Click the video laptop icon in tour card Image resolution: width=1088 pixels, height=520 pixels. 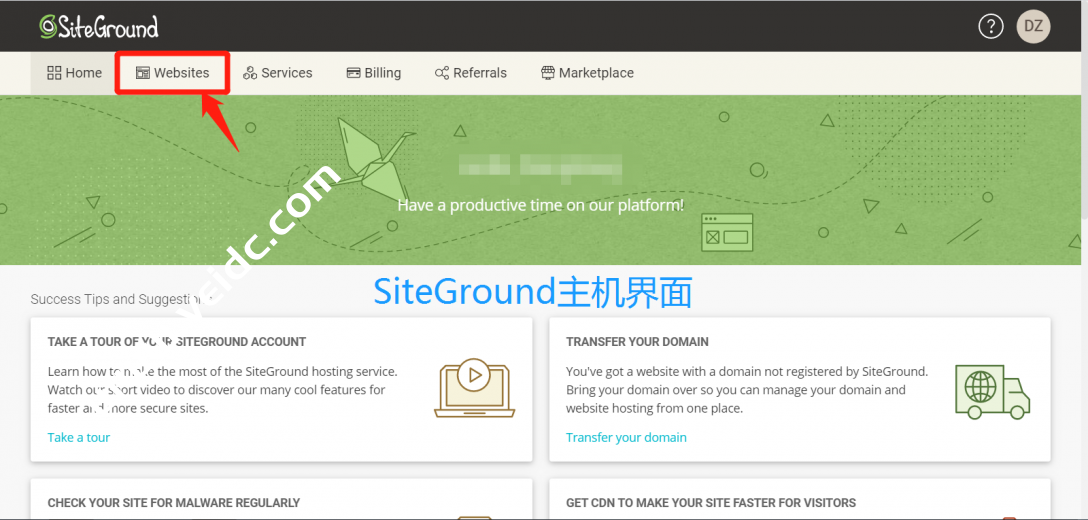(x=475, y=388)
